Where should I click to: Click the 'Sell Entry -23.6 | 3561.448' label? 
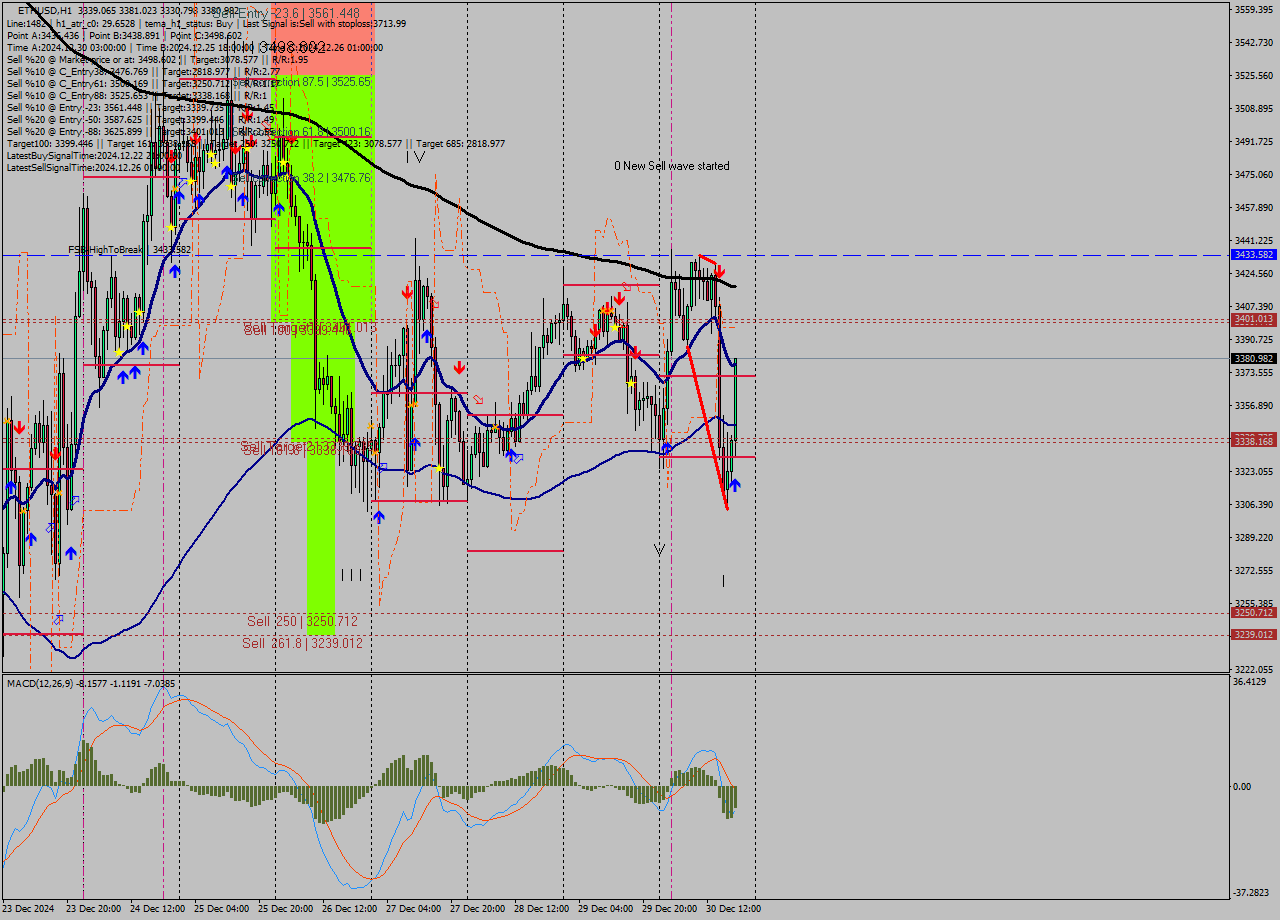click(286, 13)
